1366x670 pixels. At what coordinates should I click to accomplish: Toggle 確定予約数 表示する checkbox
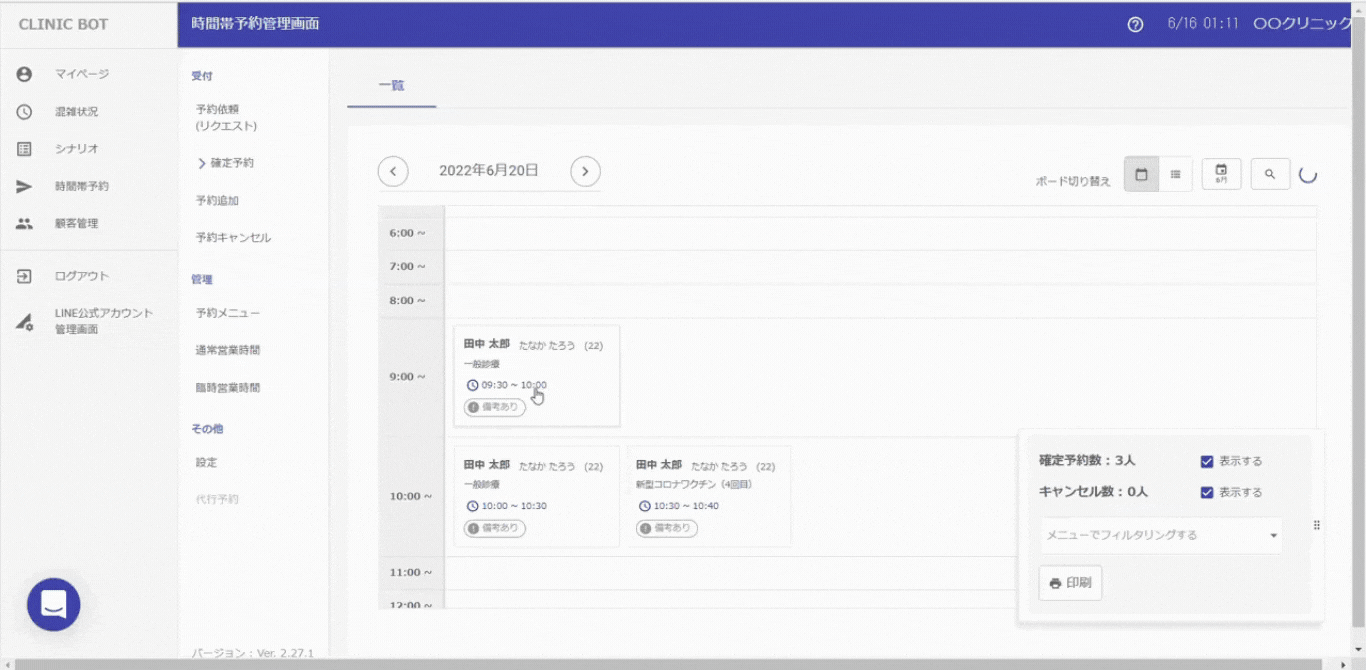[x=1207, y=461]
